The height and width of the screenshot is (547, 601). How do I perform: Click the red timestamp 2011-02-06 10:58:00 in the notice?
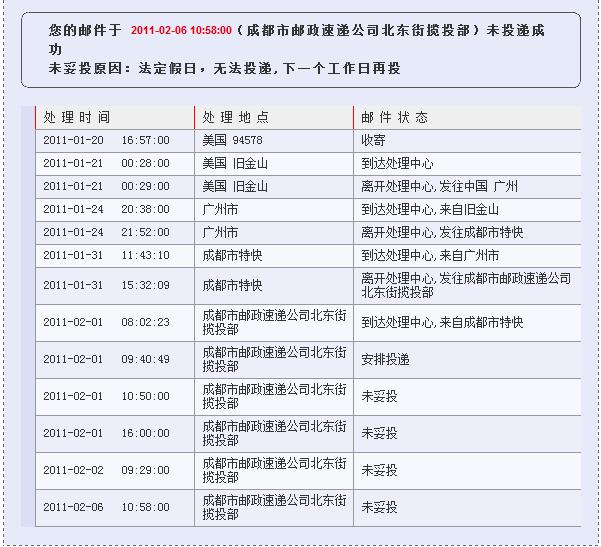(x=181, y=30)
